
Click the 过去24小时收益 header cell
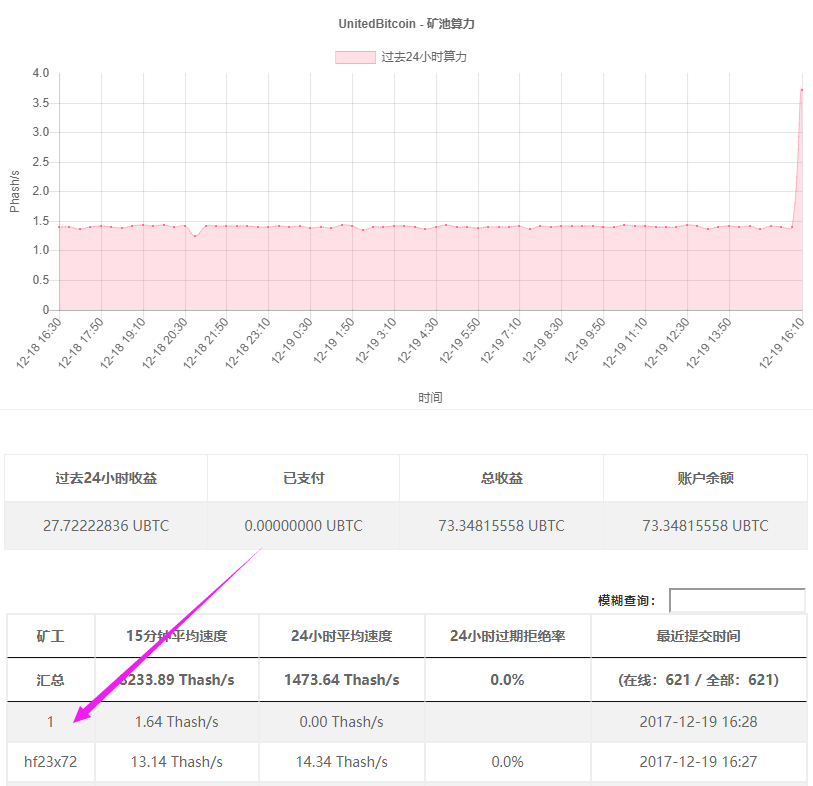[106, 478]
